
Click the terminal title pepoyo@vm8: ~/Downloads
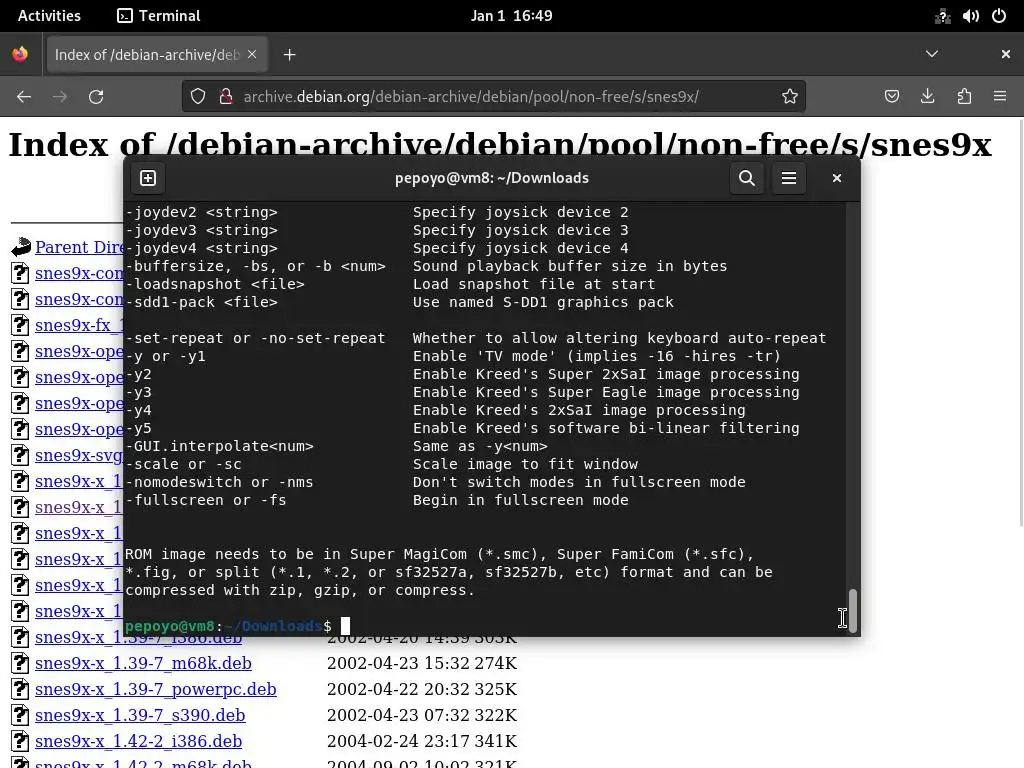click(492, 178)
